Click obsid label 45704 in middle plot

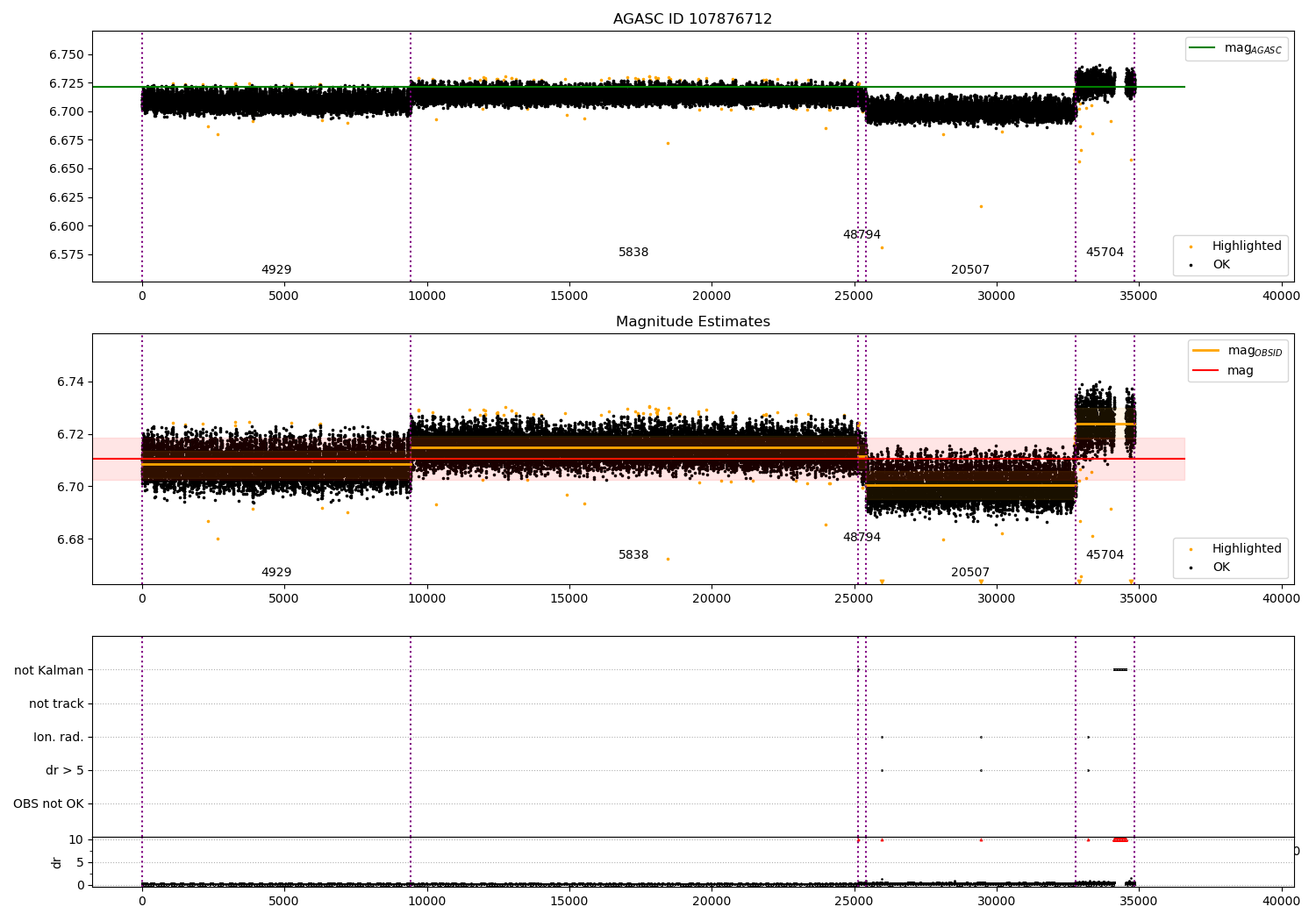(1105, 555)
